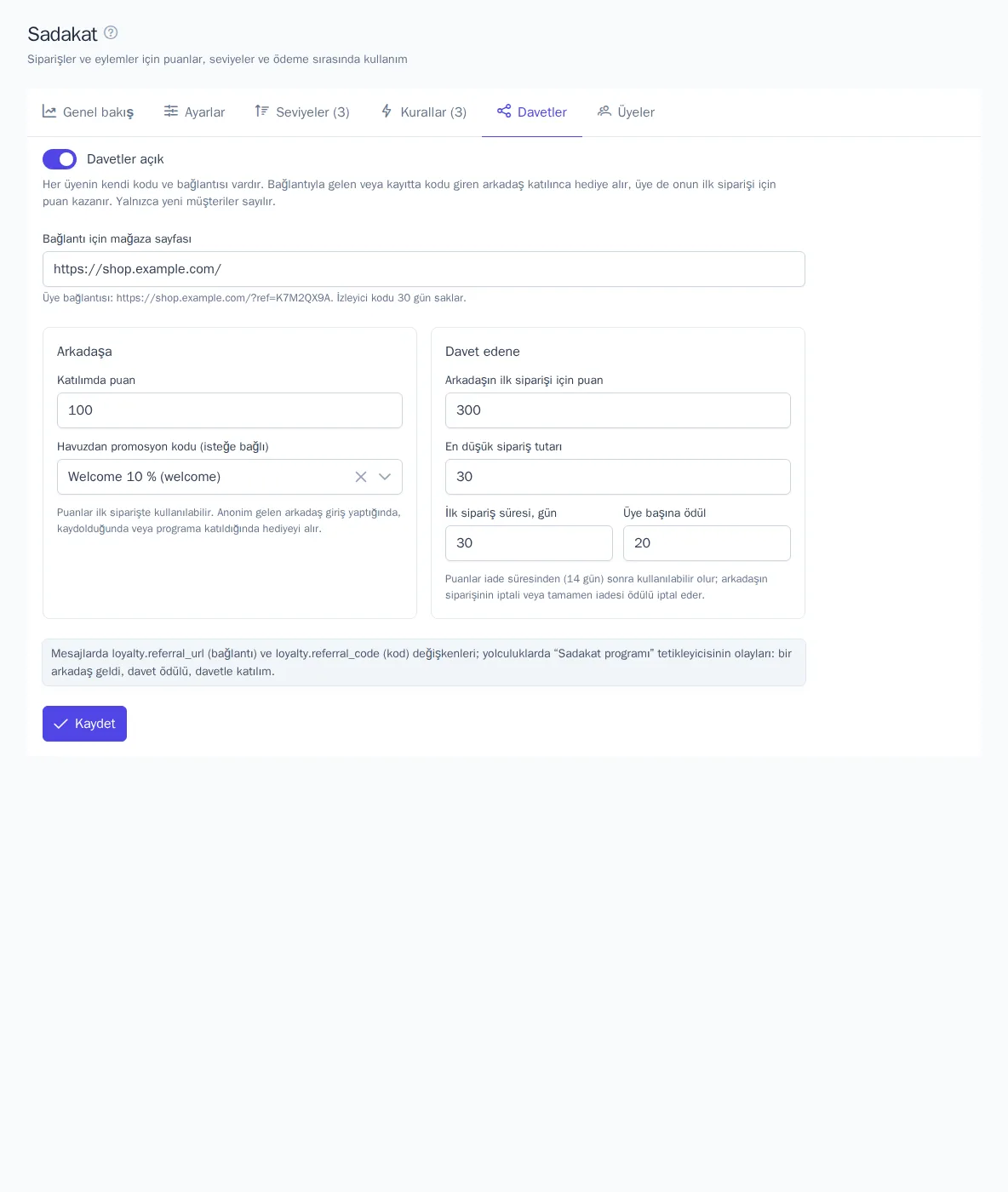Go to the Üyeler tab
This screenshot has height=1192, width=1008.
pos(626,112)
